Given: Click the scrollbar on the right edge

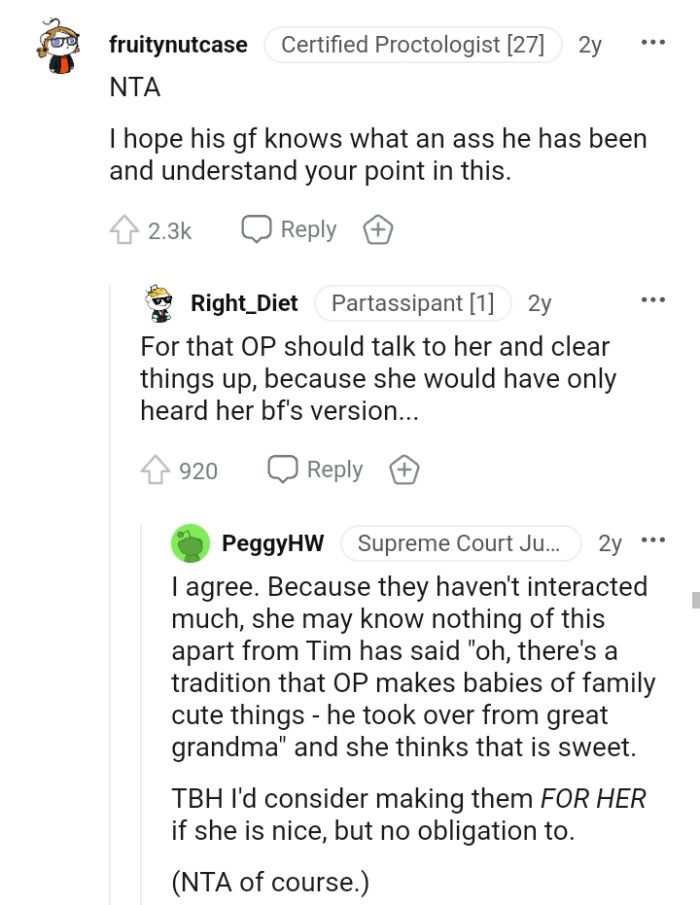Looking at the screenshot, I should click(695, 600).
